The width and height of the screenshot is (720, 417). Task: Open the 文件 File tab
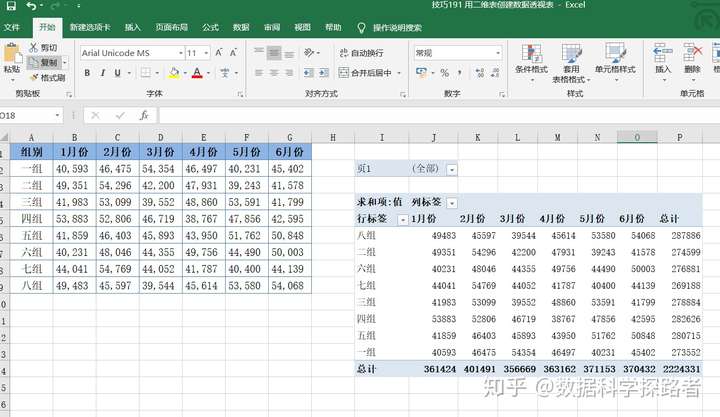click(x=11, y=28)
